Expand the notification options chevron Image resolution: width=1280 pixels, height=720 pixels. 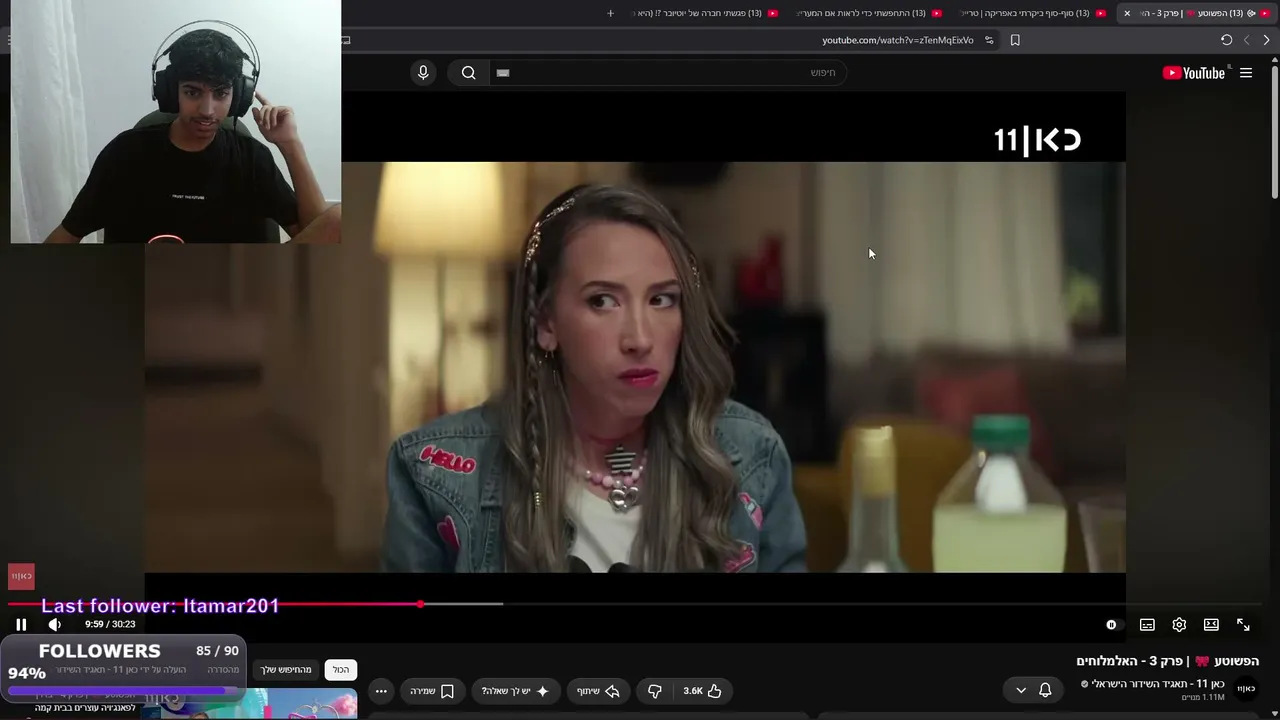[x=1021, y=690]
